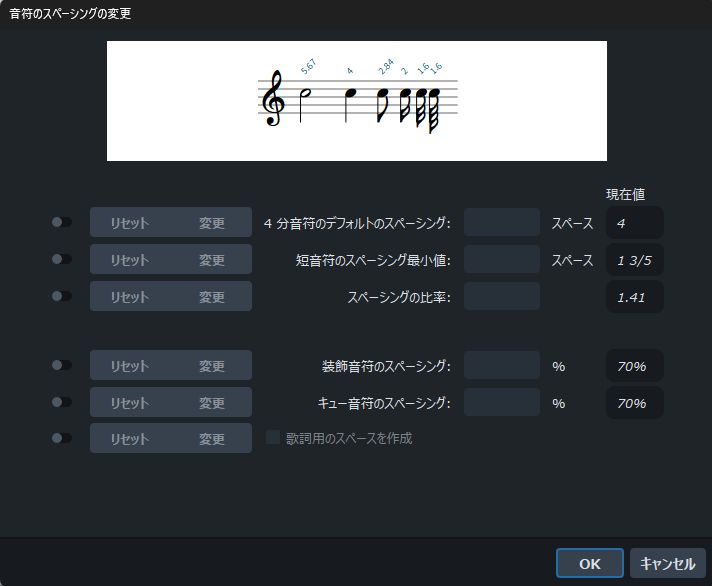Image resolution: width=712 pixels, height=586 pixels.
Task: Click the note spacing preview image
Action: pyautogui.click(x=357, y=101)
